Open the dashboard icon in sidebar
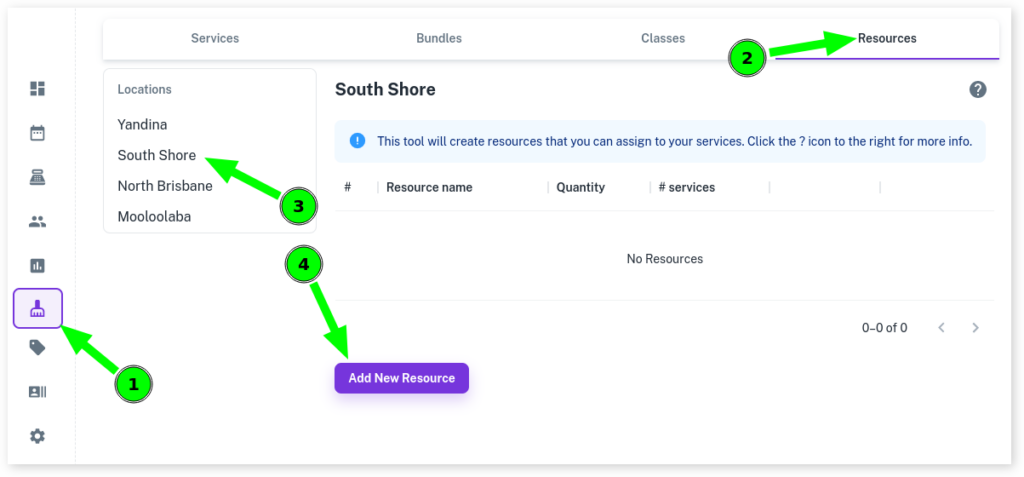1024x477 pixels. (x=38, y=89)
